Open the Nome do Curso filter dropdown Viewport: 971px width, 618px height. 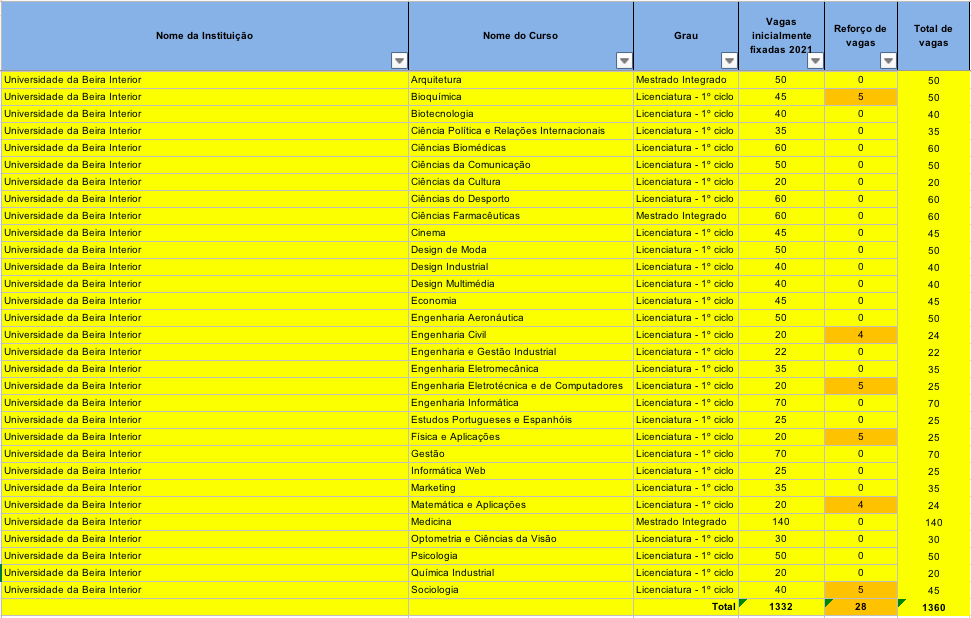coord(624,60)
